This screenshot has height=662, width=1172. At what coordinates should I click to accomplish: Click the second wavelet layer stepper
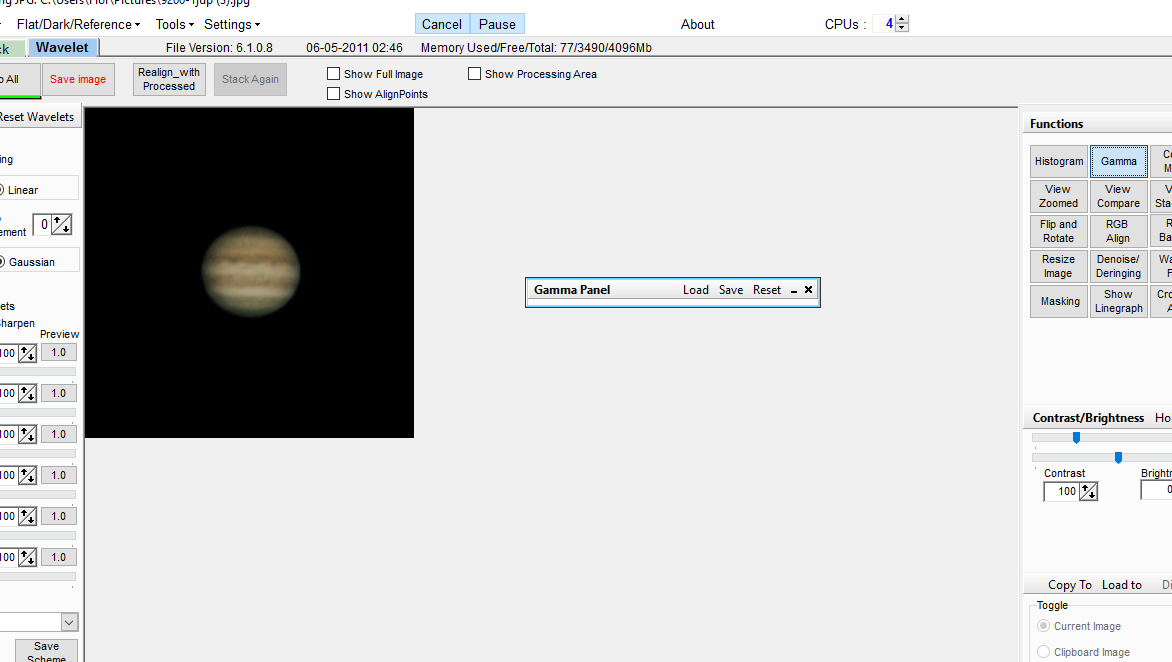[28, 393]
